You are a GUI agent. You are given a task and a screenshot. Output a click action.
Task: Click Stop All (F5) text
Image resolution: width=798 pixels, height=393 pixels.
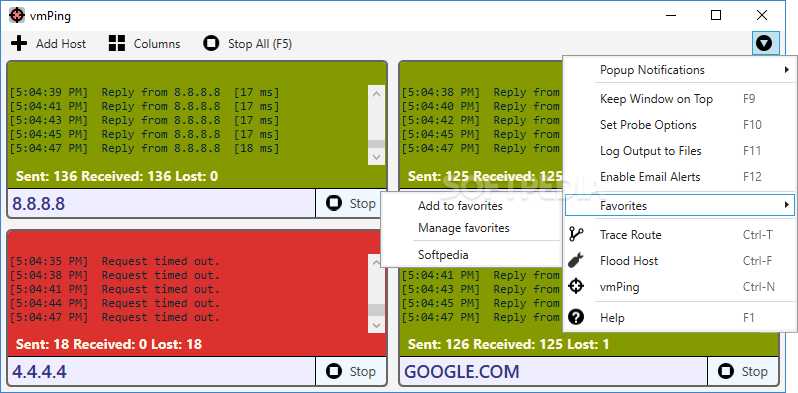pos(260,44)
